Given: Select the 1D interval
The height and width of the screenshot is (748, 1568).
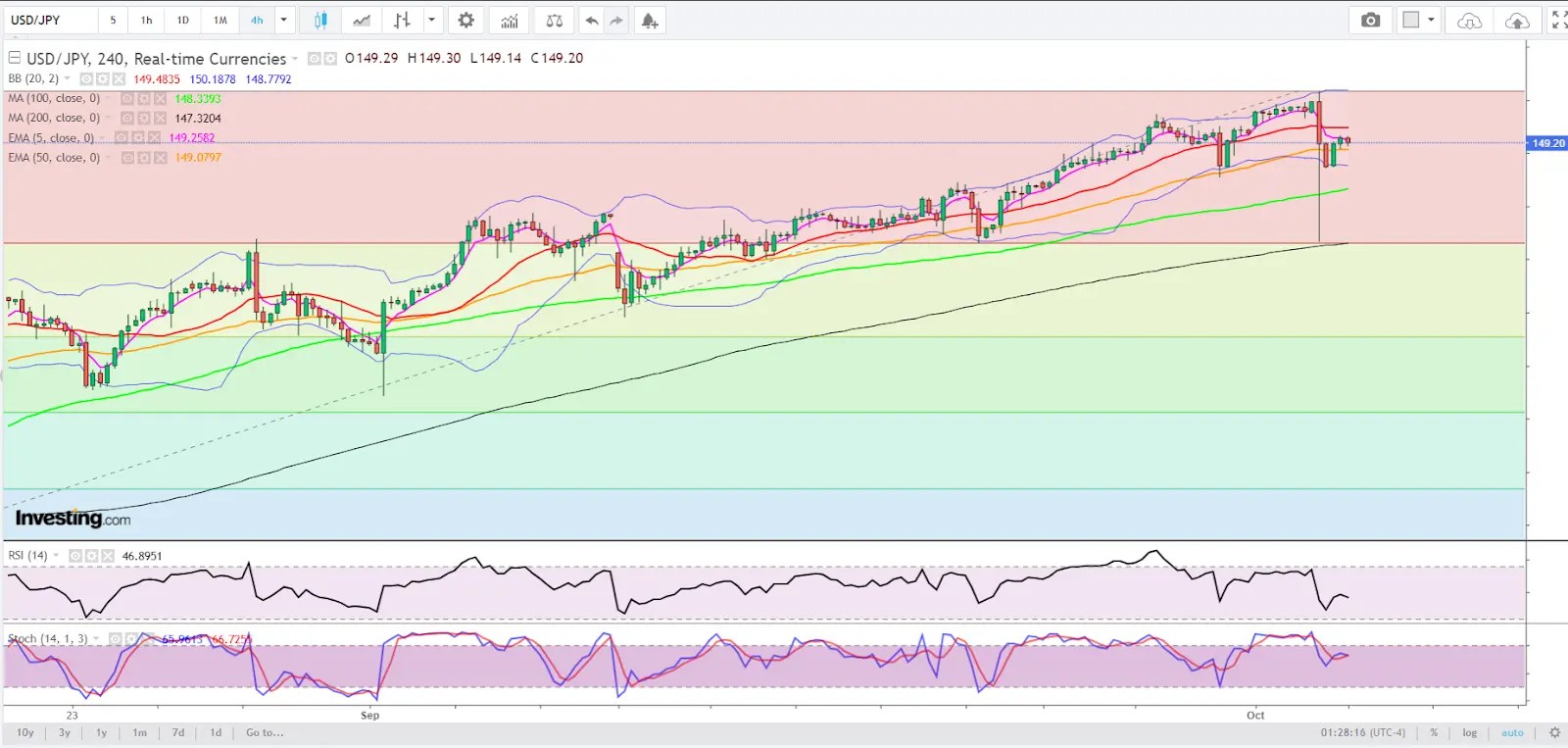Looking at the screenshot, I should (182, 21).
